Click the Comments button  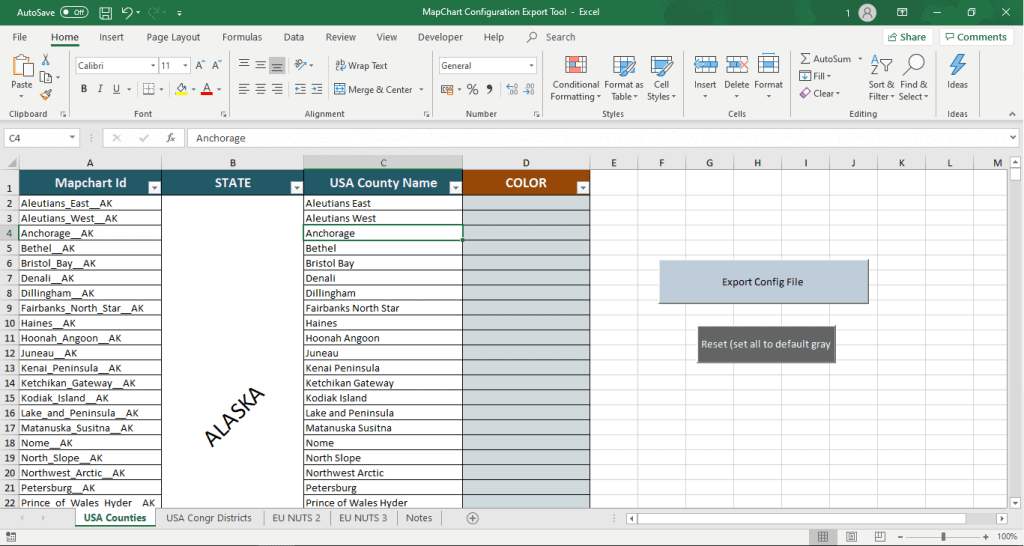(x=976, y=37)
